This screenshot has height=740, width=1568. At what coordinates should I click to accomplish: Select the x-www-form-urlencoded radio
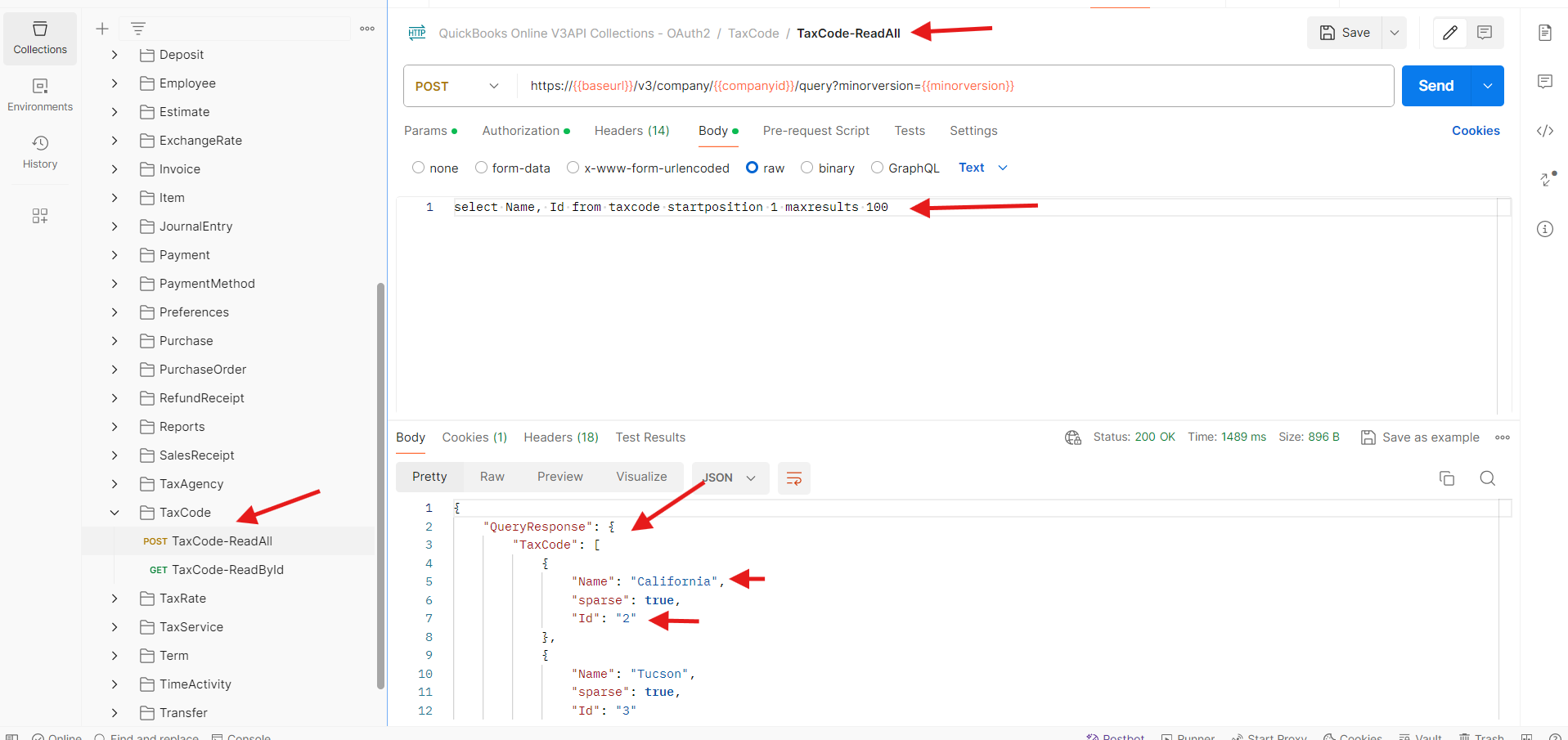click(x=573, y=168)
